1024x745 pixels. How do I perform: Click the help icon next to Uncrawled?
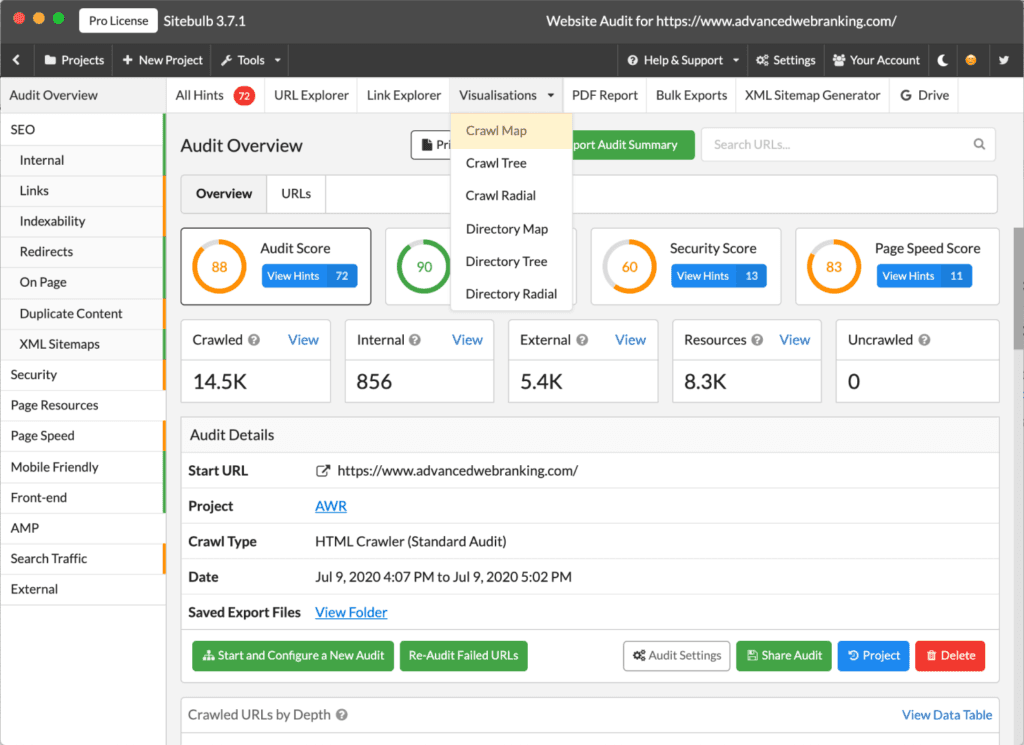click(x=924, y=340)
